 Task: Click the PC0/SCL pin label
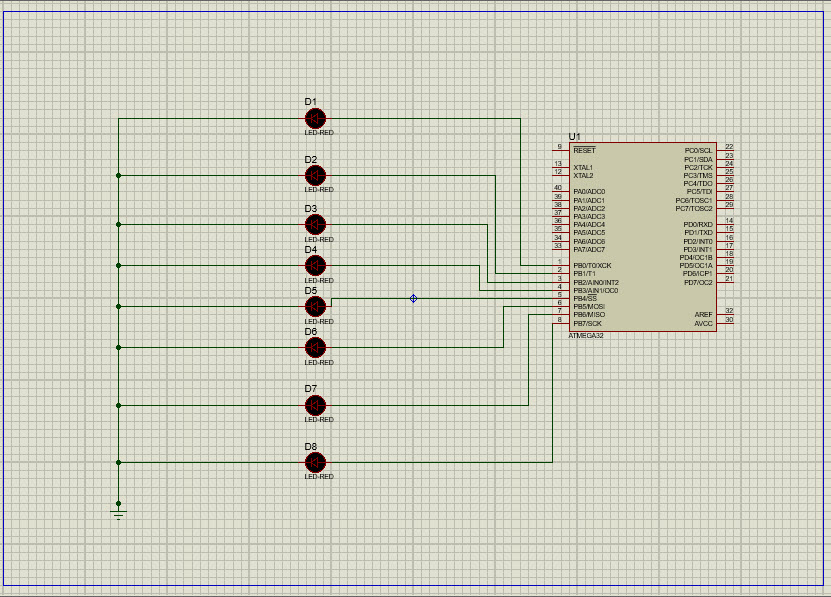(698, 150)
